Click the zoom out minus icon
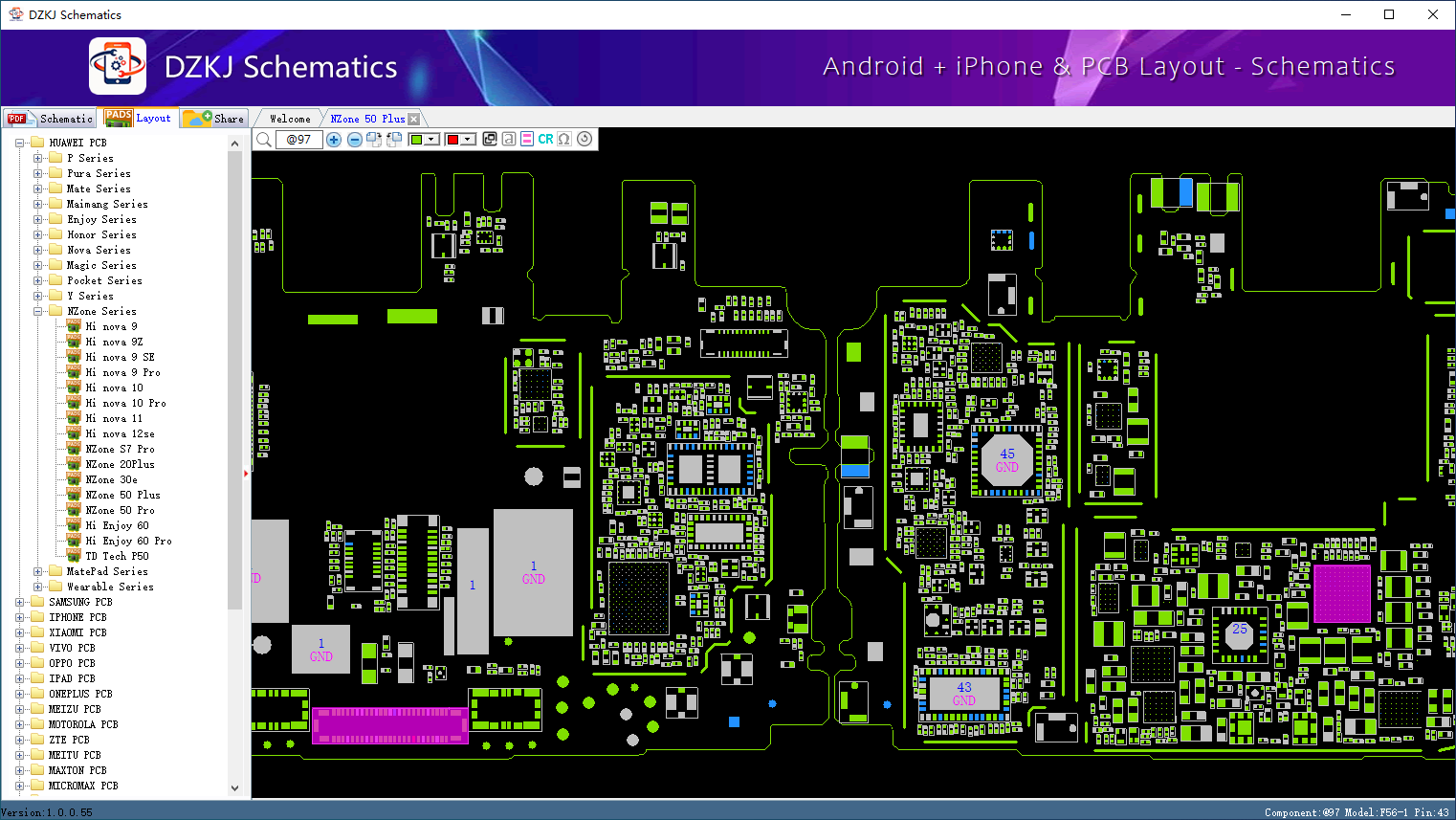Viewport: 1456px width, 820px height. point(355,140)
